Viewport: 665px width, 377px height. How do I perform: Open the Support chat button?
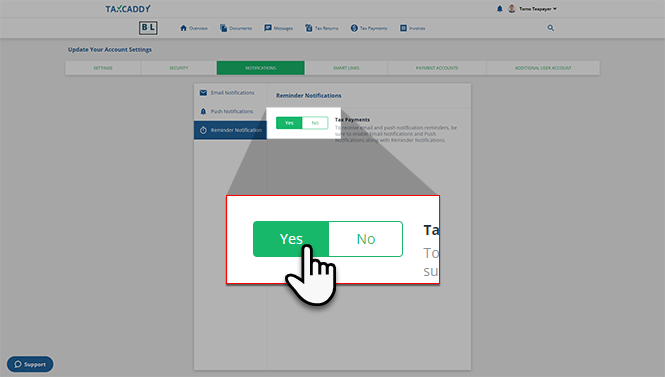point(30,364)
